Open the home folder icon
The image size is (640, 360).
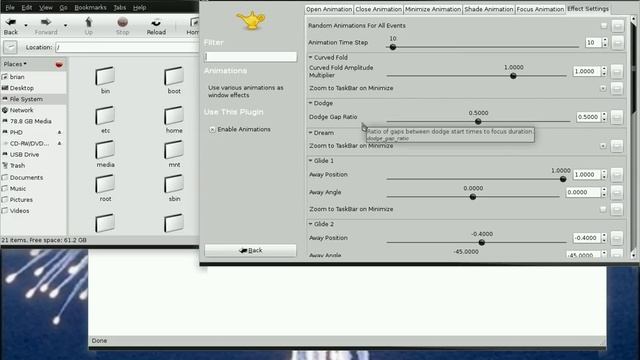pos(174,116)
